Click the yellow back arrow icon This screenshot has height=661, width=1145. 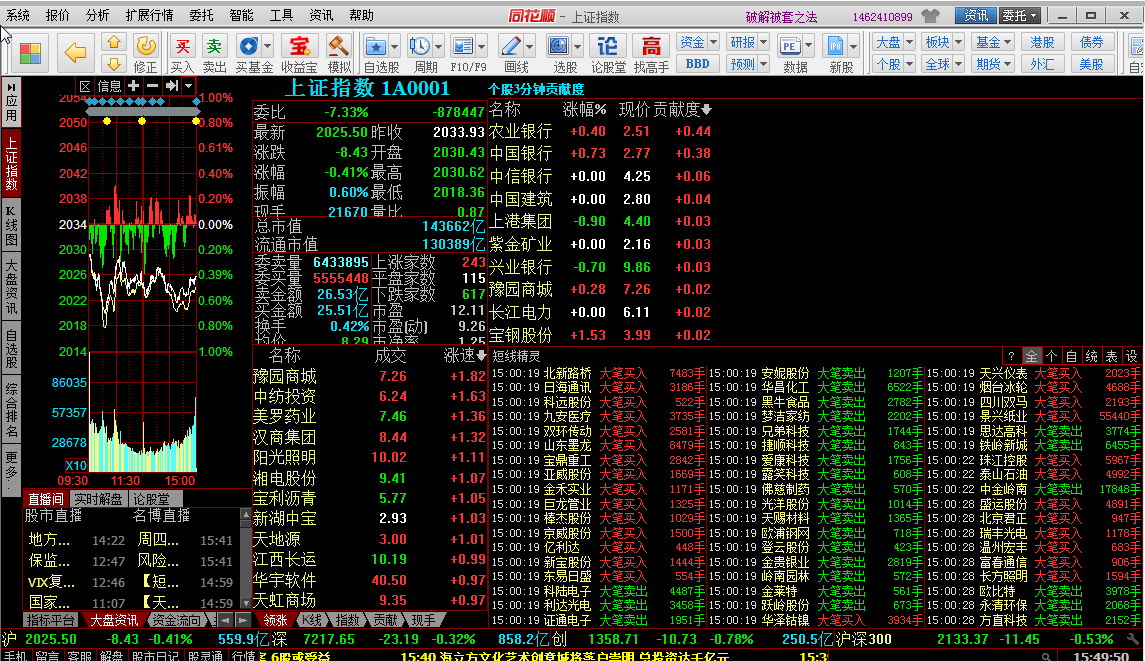click(x=76, y=52)
